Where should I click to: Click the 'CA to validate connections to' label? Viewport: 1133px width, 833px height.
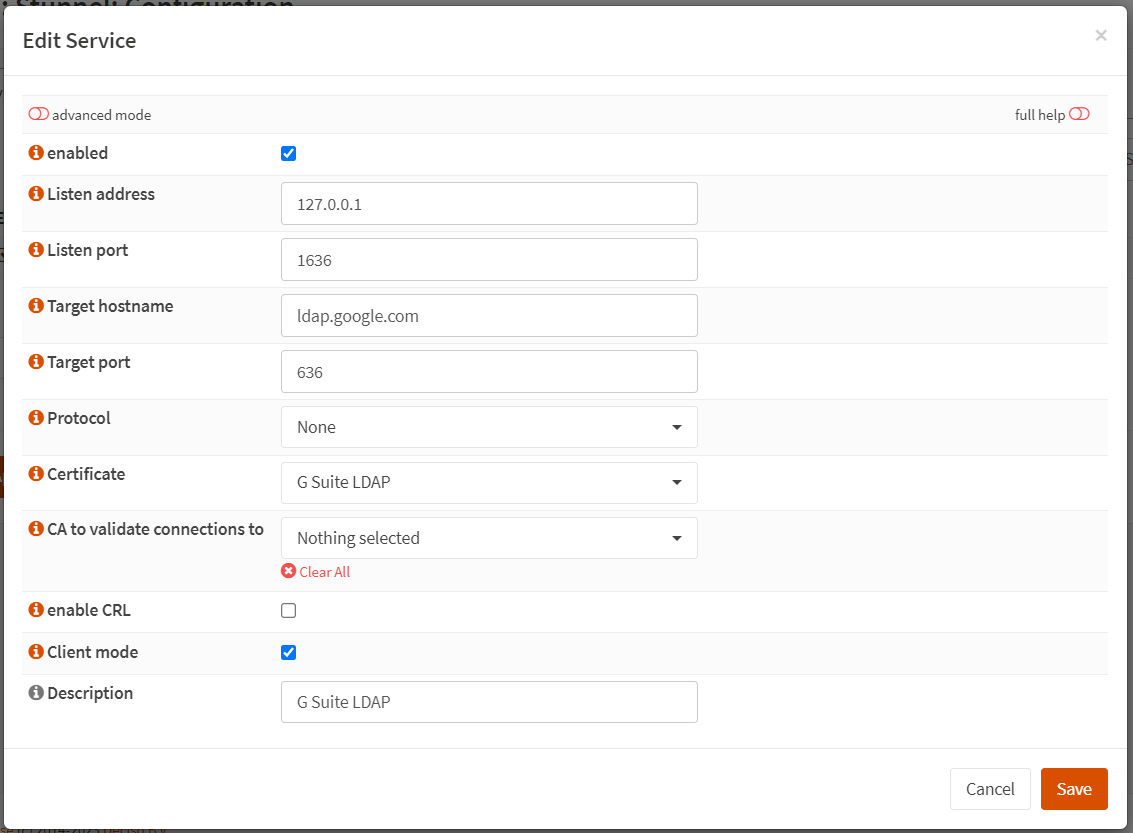coord(155,529)
